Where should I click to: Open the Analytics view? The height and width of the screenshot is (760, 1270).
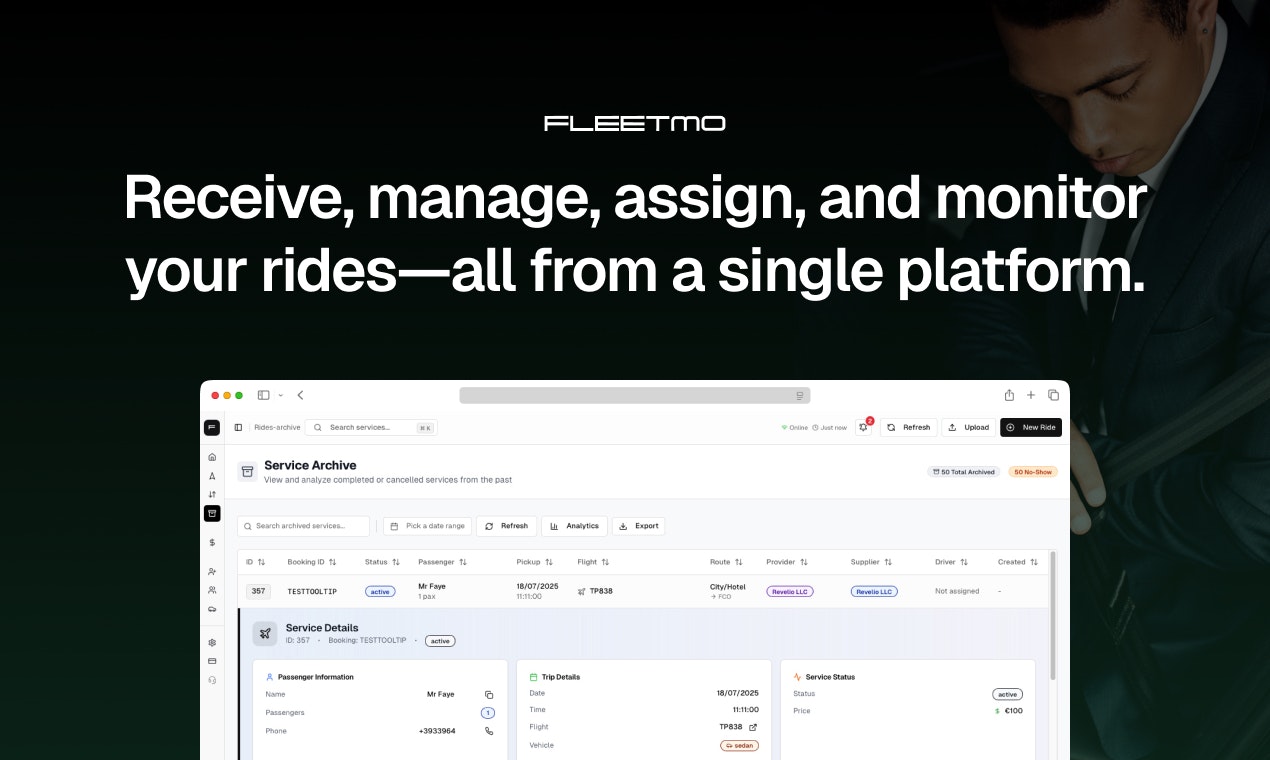574,526
